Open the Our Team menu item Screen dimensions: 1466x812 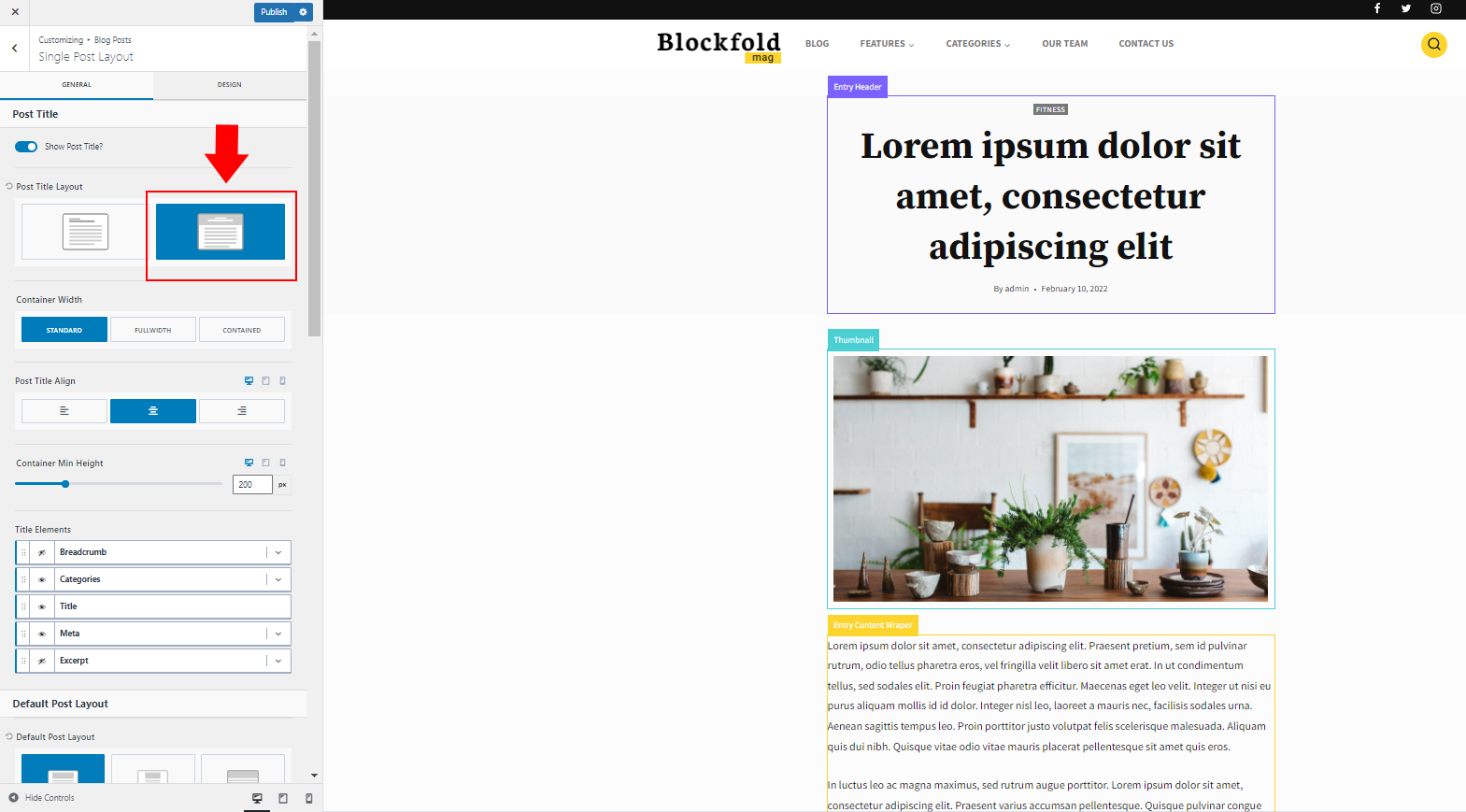[1065, 44]
